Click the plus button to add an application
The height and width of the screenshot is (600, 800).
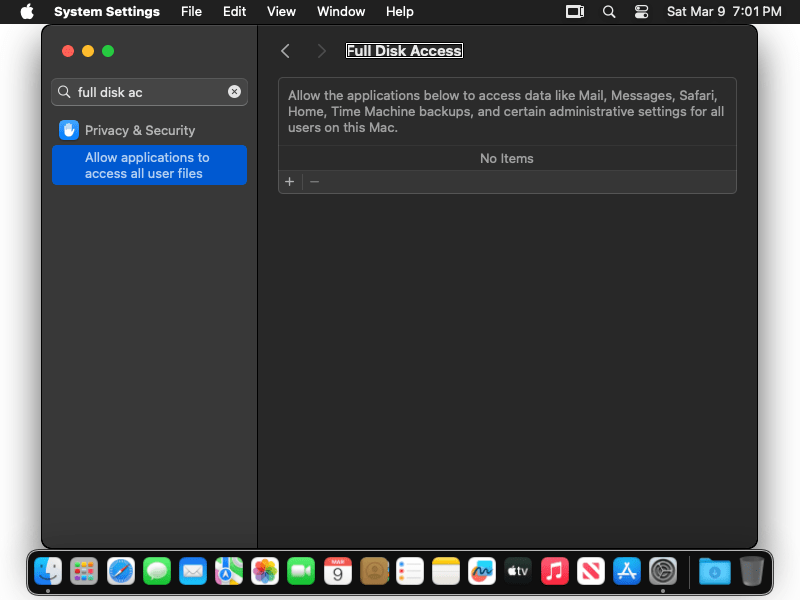(x=290, y=182)
